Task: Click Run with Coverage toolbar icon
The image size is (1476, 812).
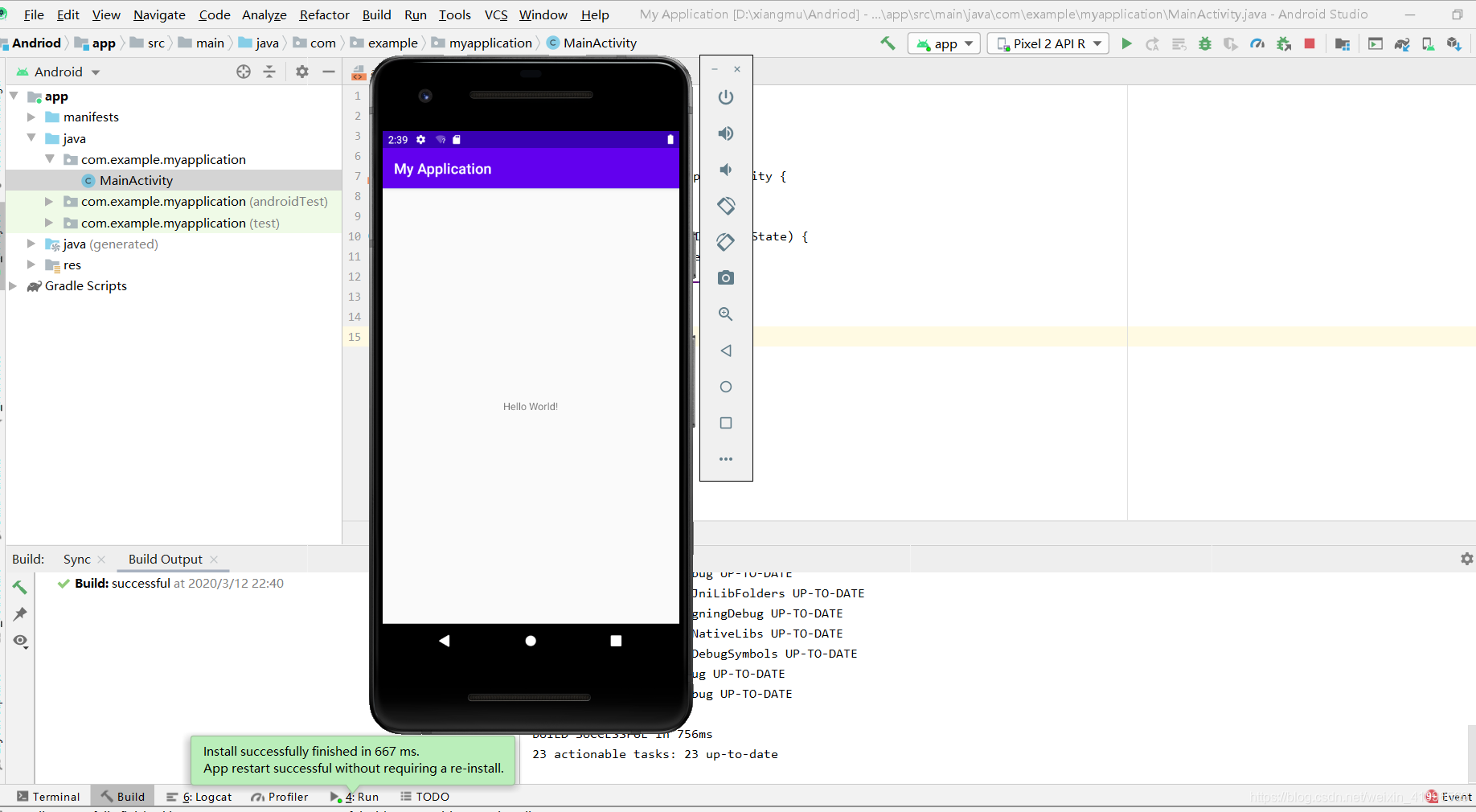Action: tap(1230, 43)
